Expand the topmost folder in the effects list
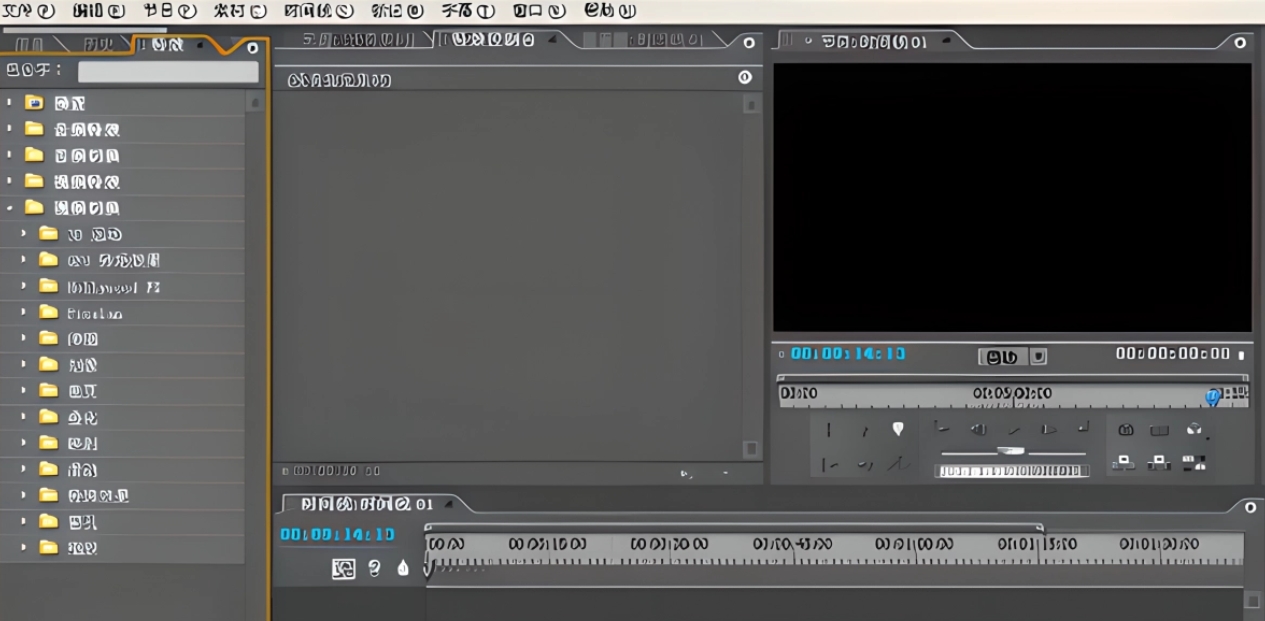This screenshot has height=621, width=1265. [9, 102]
